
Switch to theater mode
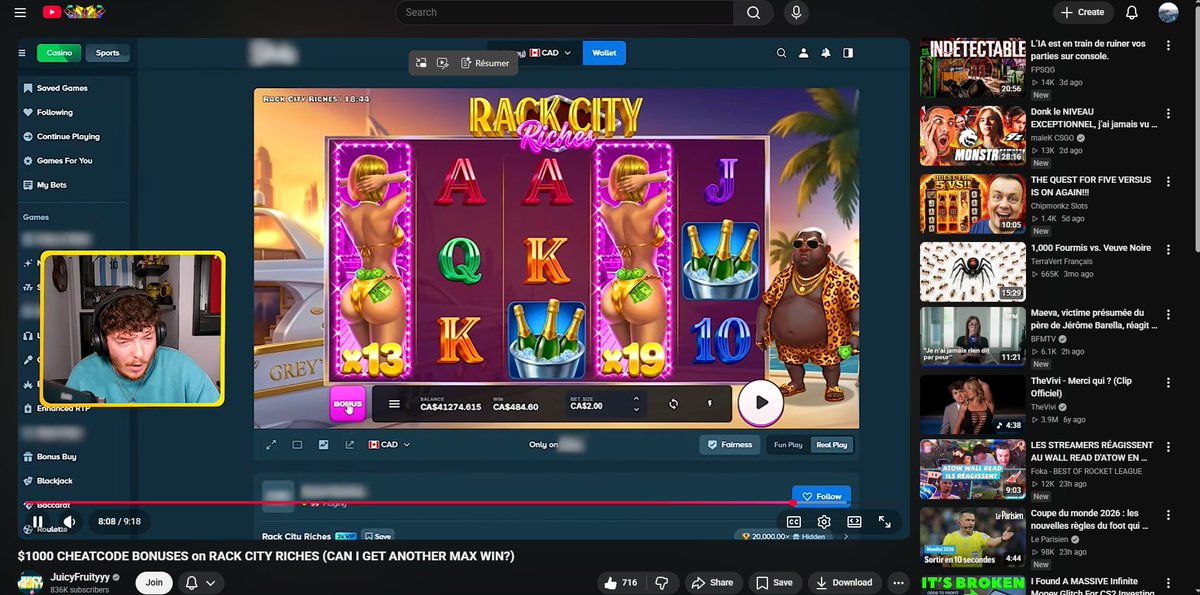854,522
